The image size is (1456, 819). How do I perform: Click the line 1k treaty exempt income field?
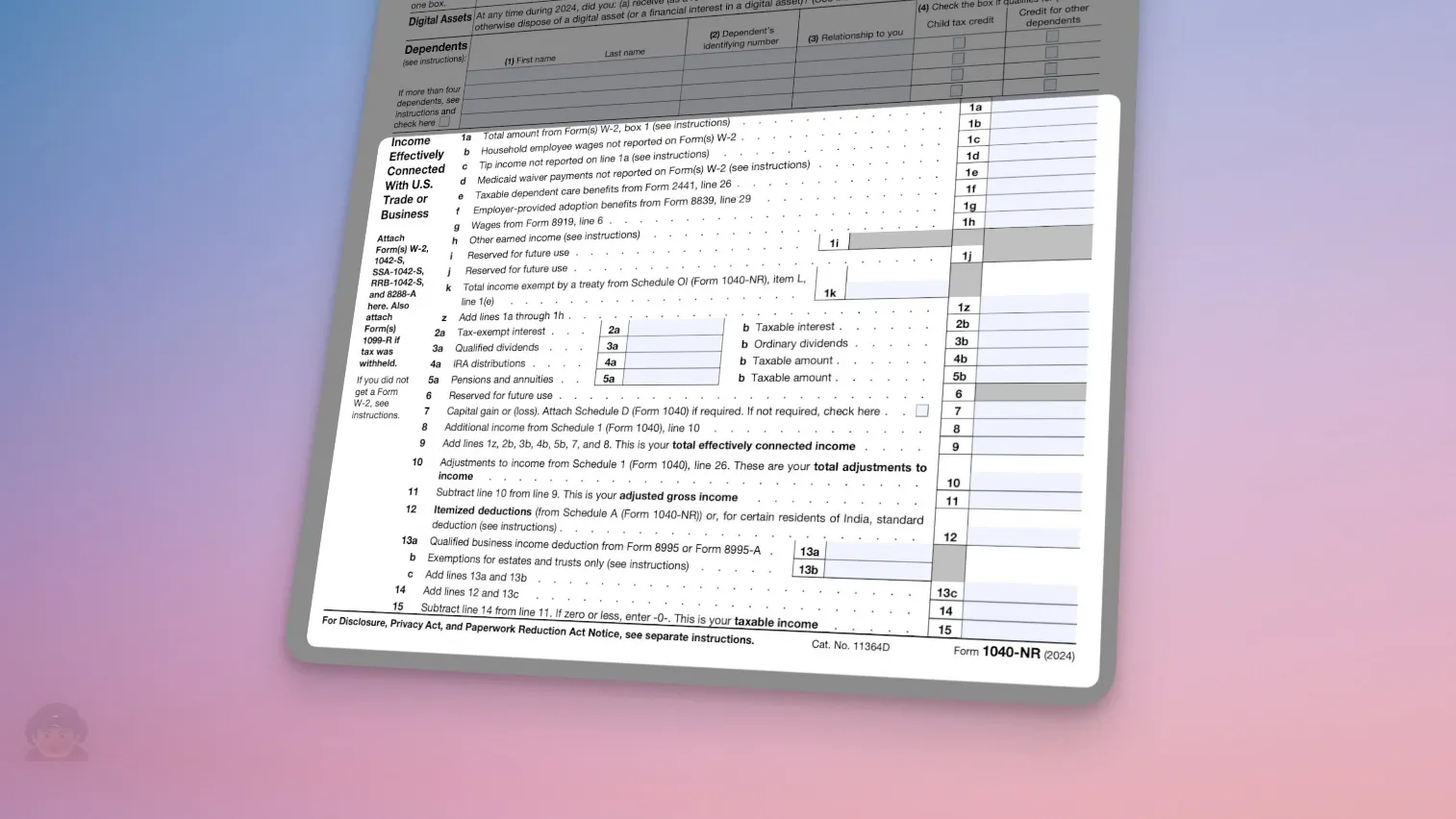pyautogui.click(x=896, y=289)
